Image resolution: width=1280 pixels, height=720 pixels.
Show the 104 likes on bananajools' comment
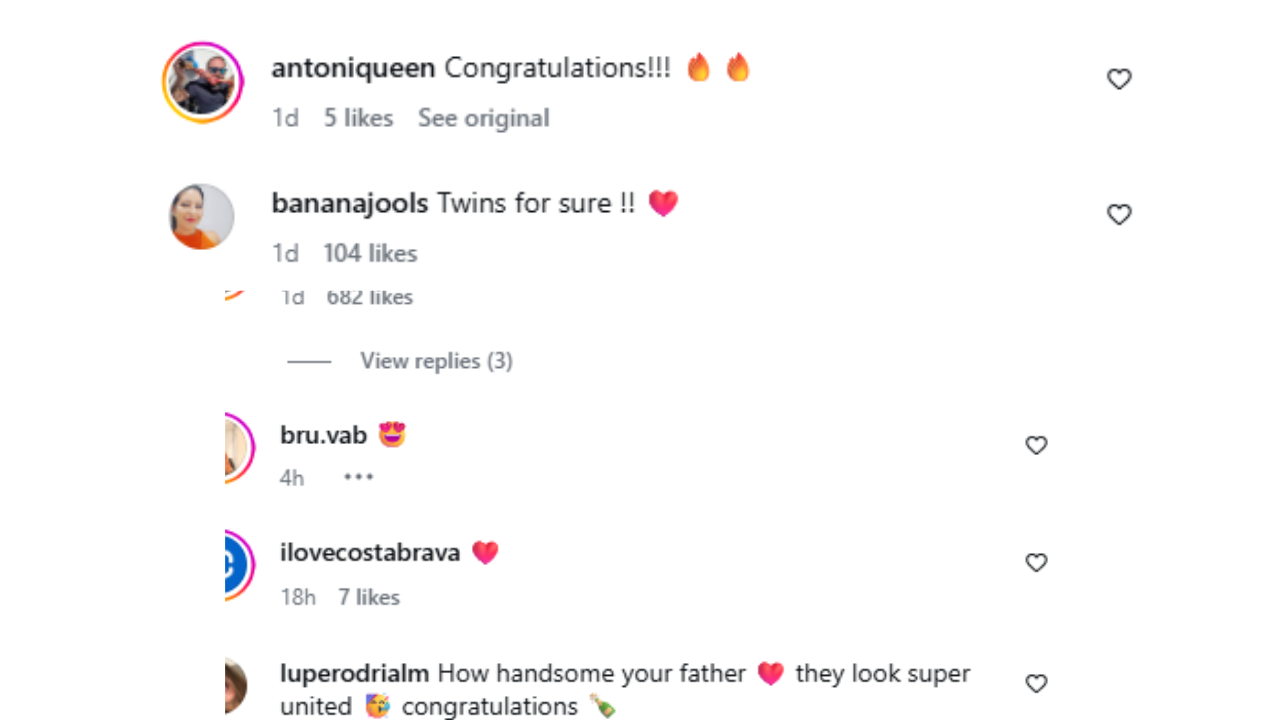click(370, 253)
